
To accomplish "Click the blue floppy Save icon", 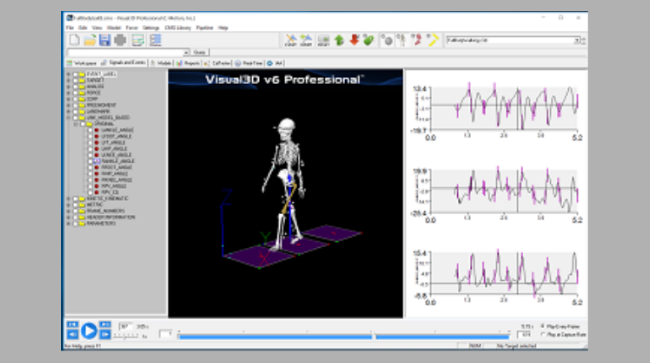I will (x=104, y=40).
